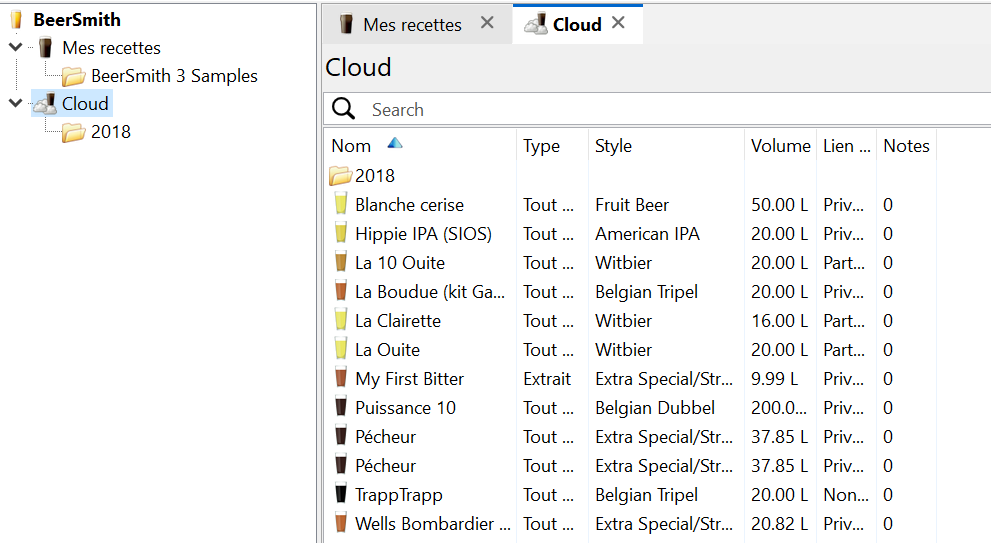Click the My First Bitter beer icon
Viewport: 991px width, 543px height.
tap(341, 379)
